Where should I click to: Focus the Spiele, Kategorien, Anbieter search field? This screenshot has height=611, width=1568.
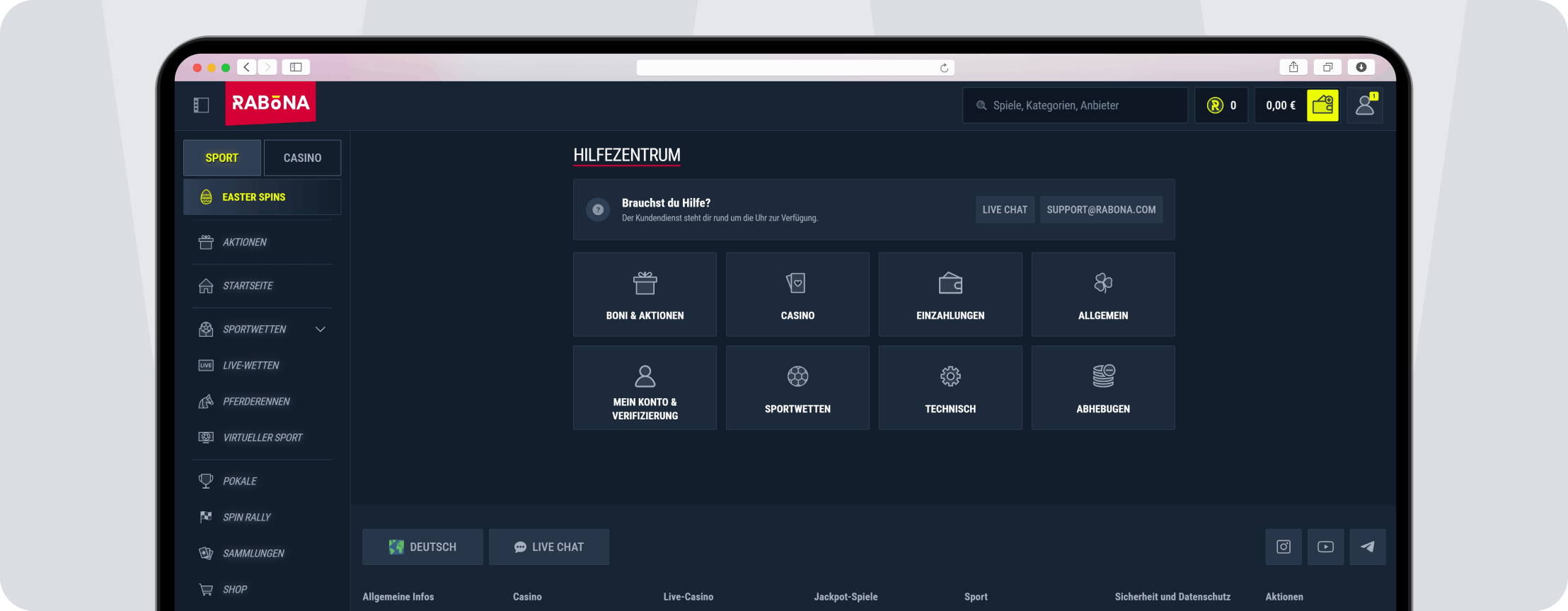[1075, 105]
